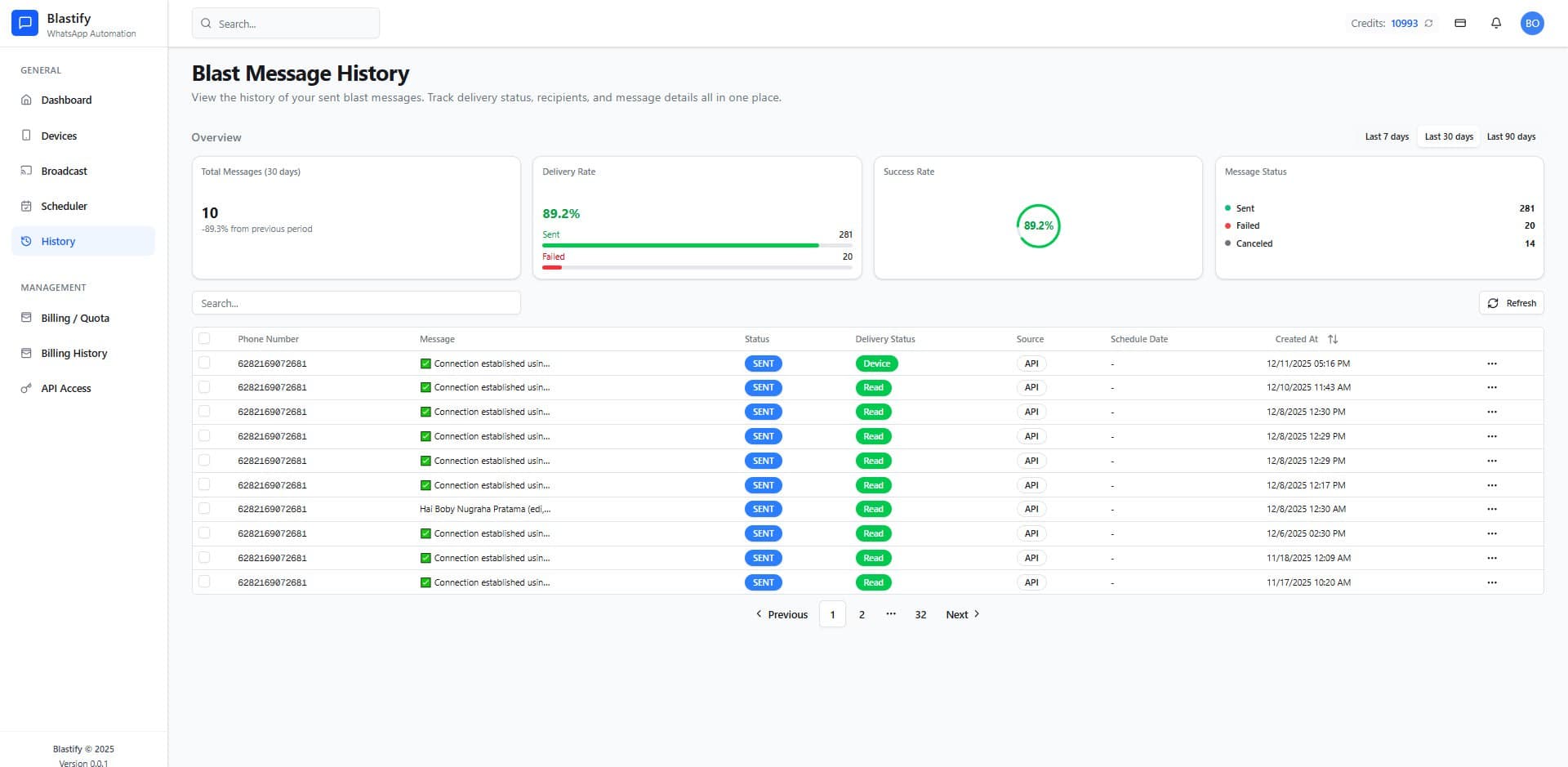Open the BO user avatar menu
The image size is (1568, 767).
point(1532,24)
